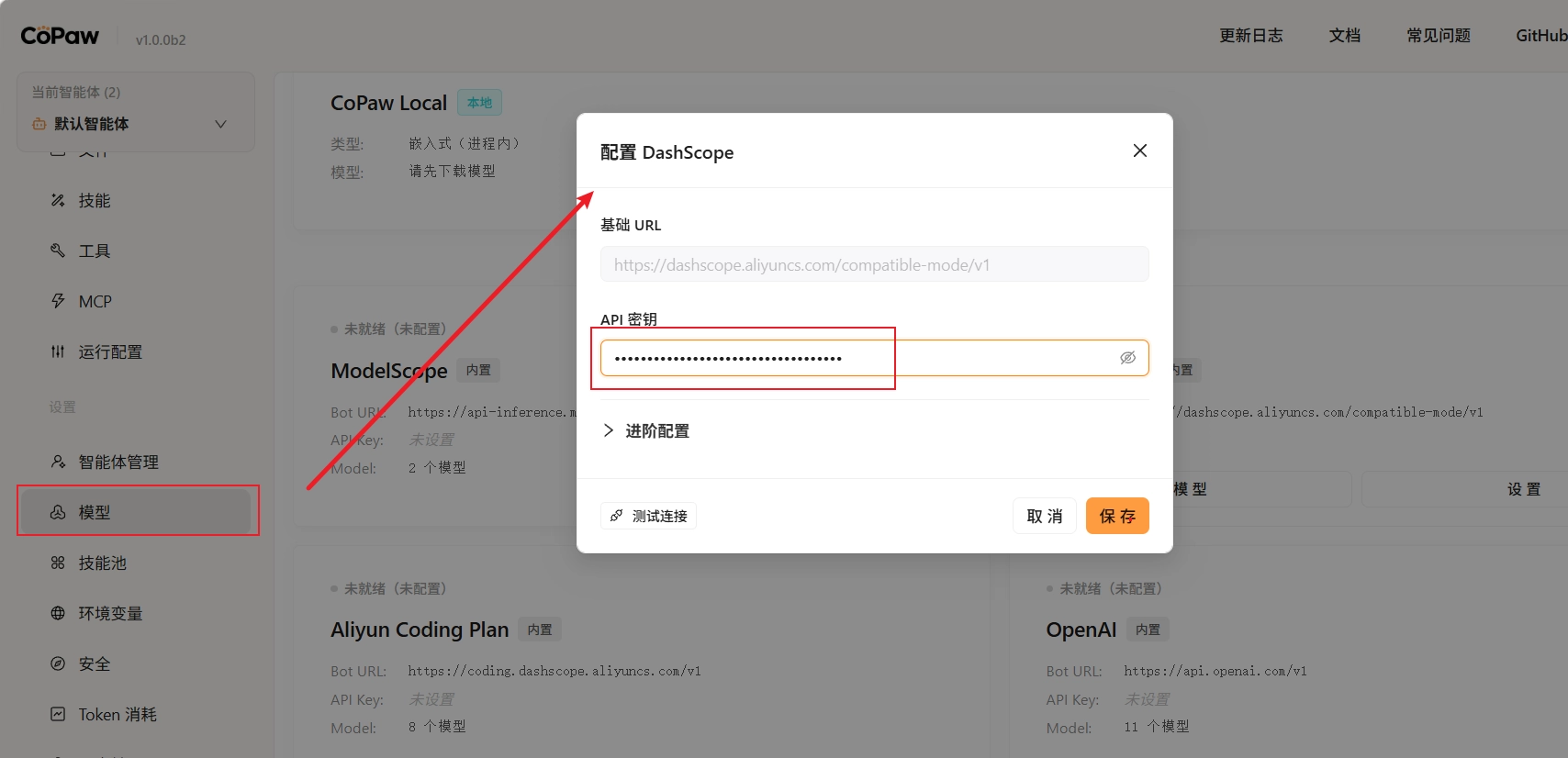Click the https://api.openai.com/v1 URL text
1568x758 pixels.
[1215, 671]
